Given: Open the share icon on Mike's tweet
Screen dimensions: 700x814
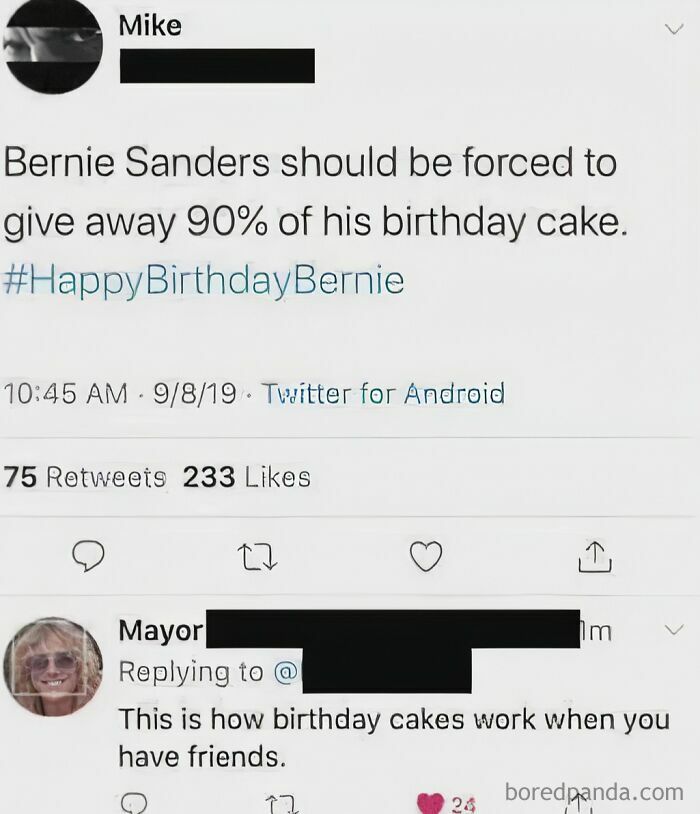Looking at the screenshot, I should pyautogui.click(x=596, y=555).
